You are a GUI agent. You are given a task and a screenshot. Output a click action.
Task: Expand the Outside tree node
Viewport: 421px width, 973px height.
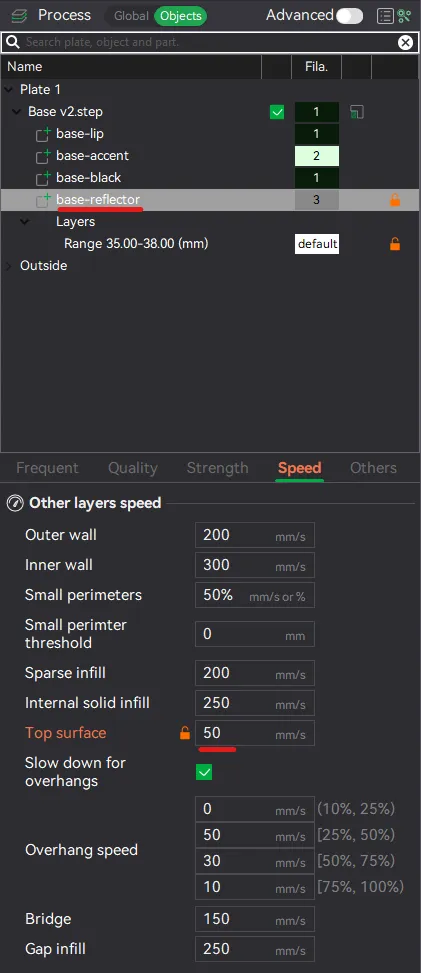(9, 266)
